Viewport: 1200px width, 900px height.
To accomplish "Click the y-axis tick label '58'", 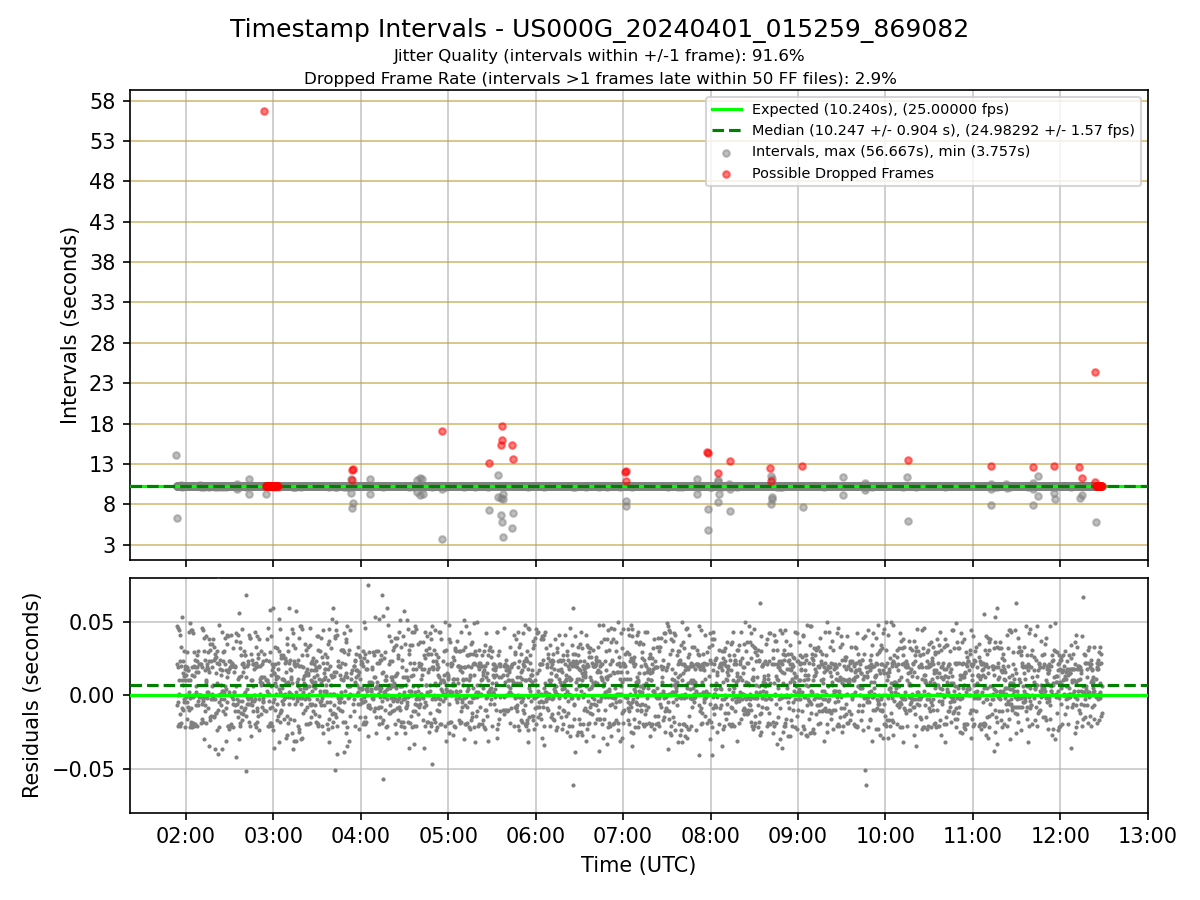I will pyautogui.click(x=106, y=101).
